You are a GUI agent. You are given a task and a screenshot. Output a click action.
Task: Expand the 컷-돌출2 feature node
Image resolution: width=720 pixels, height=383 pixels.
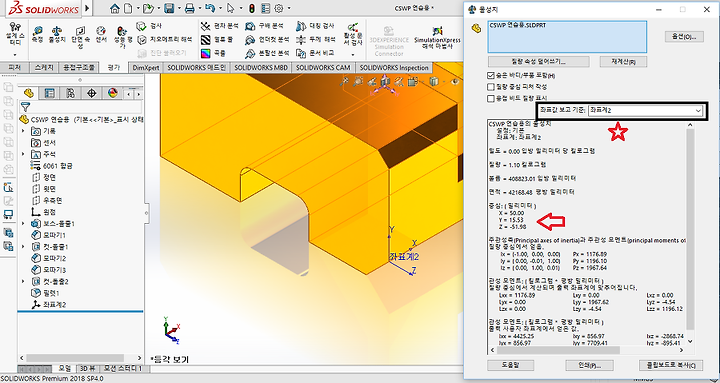[x=24, y=281]
